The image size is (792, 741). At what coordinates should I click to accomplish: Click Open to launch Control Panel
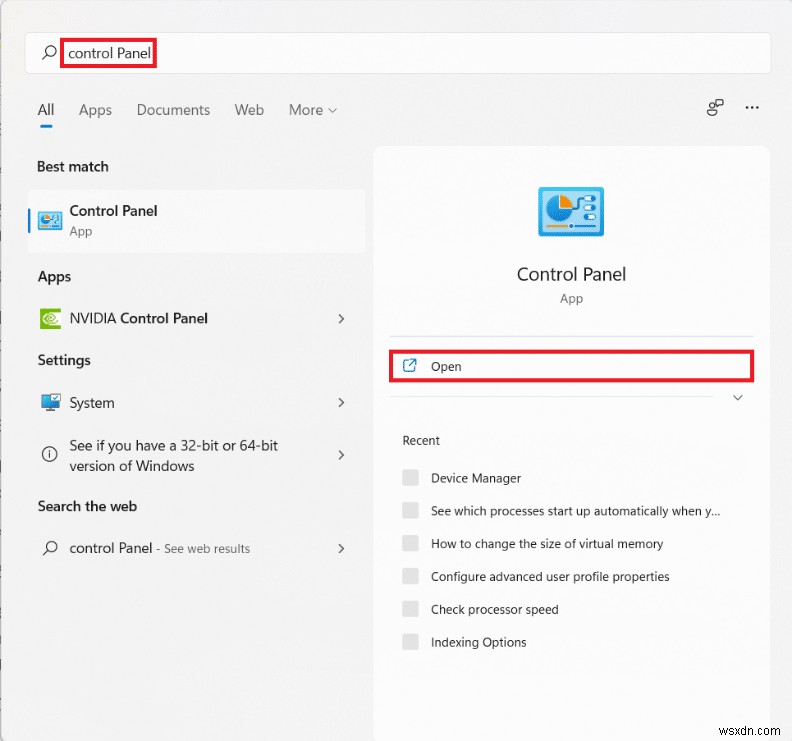point(571,366)
